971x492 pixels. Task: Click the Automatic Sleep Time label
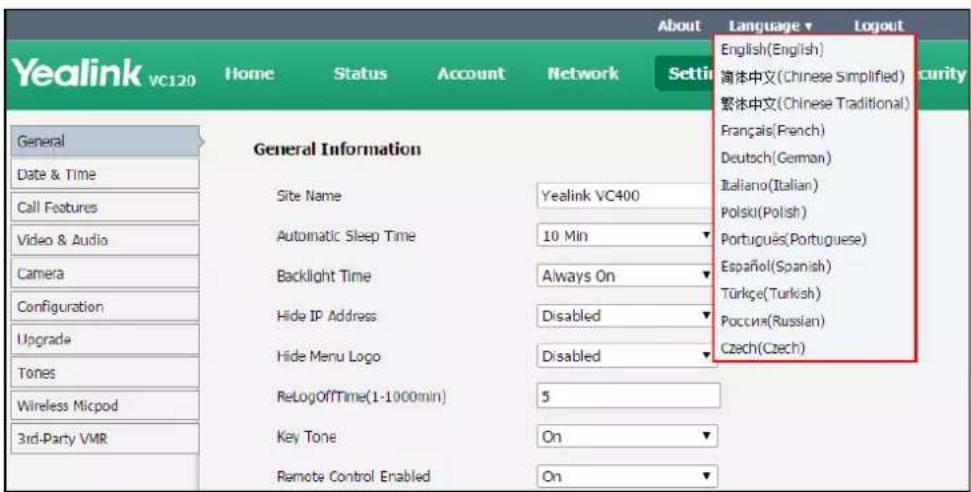pos(346,236)
